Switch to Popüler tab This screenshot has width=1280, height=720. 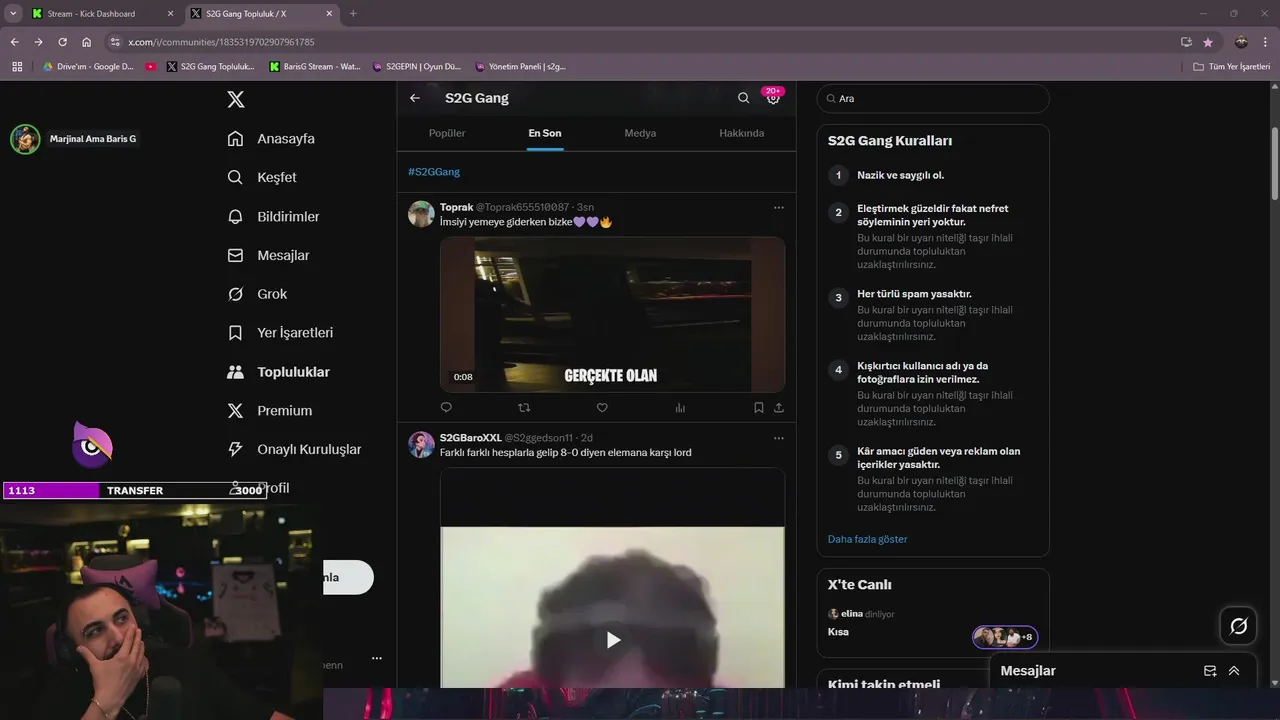tap(447, 133)
